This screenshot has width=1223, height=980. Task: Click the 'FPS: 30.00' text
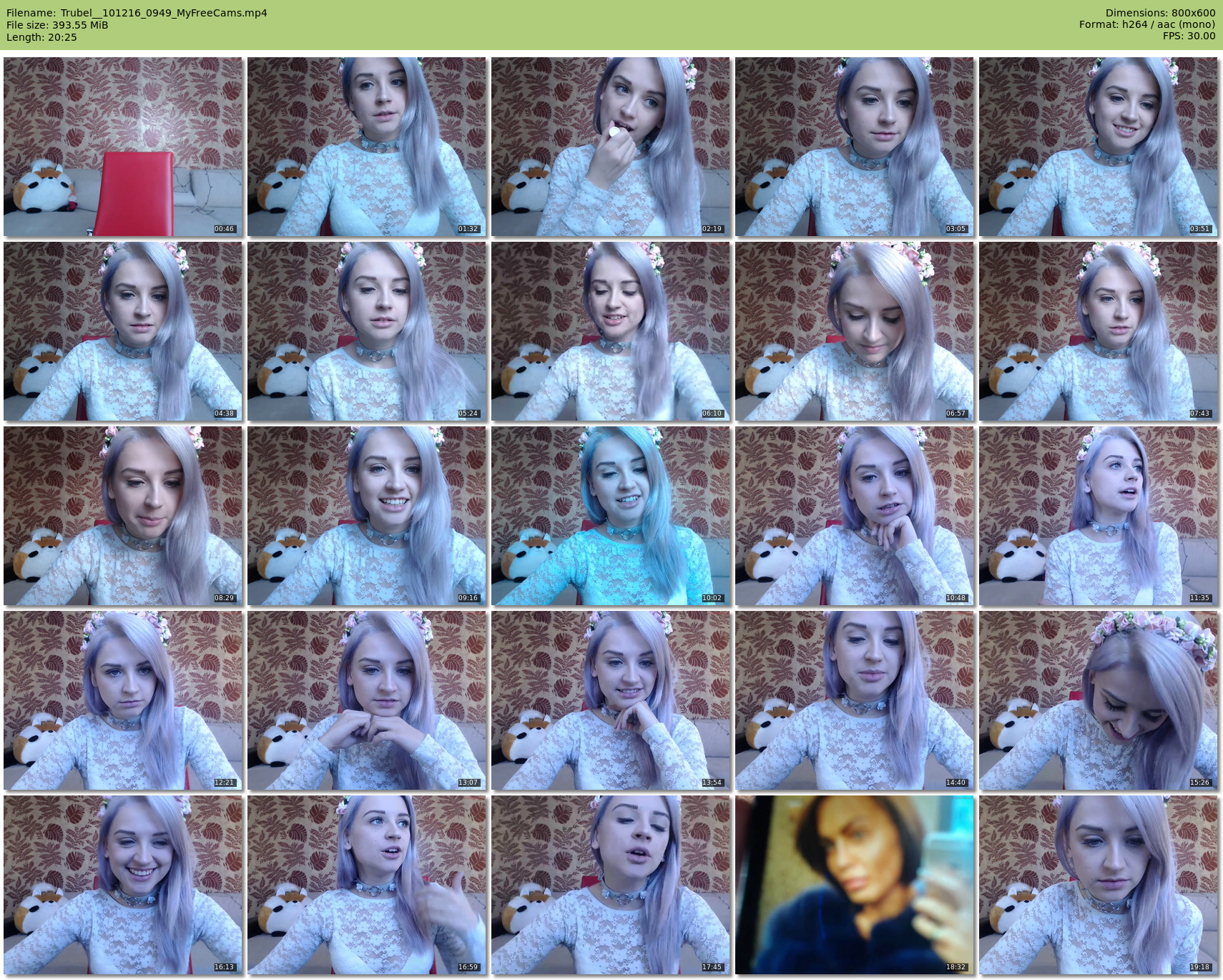point(1189,36)
